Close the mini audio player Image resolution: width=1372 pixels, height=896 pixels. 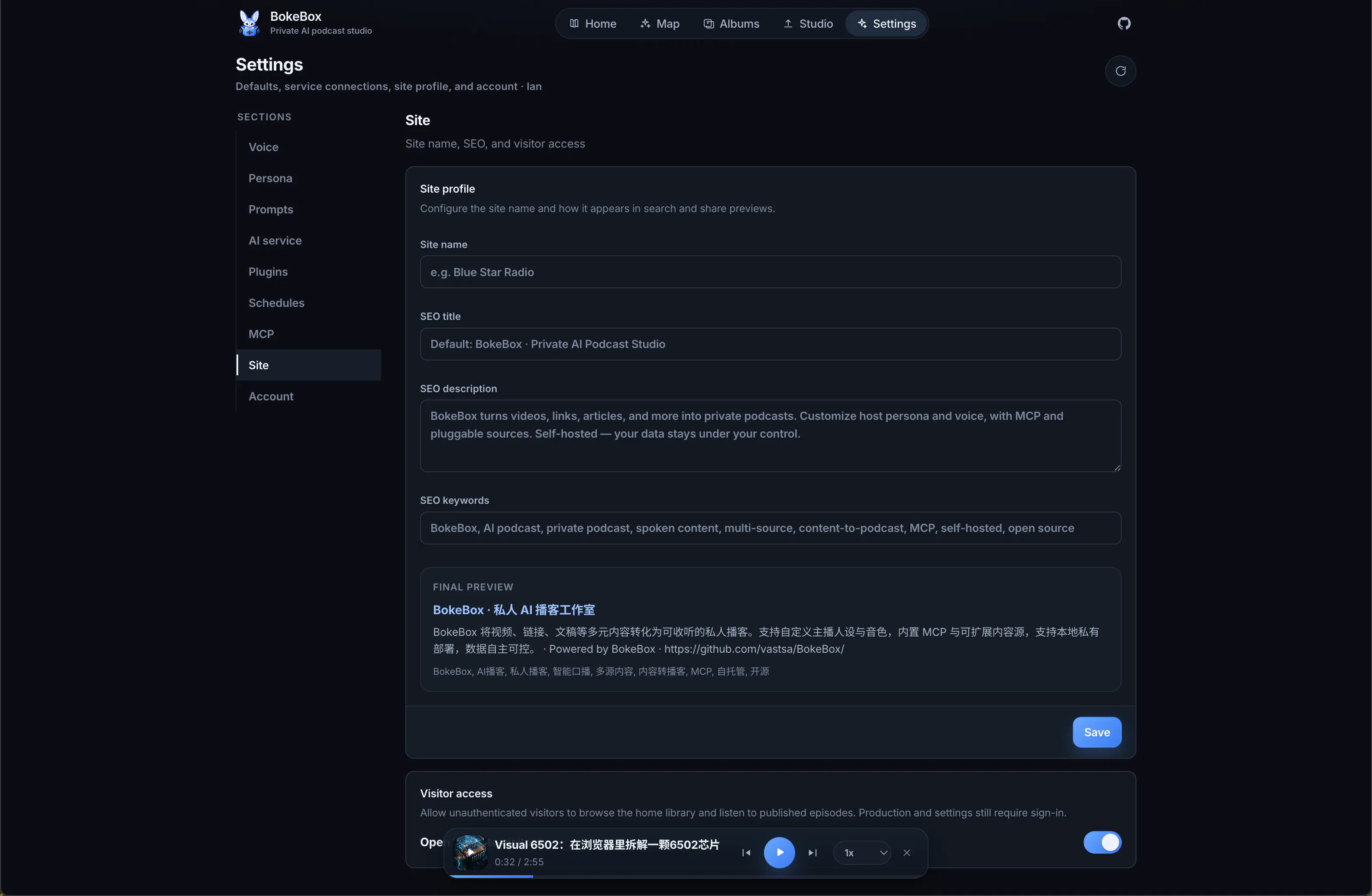point(907,853)
